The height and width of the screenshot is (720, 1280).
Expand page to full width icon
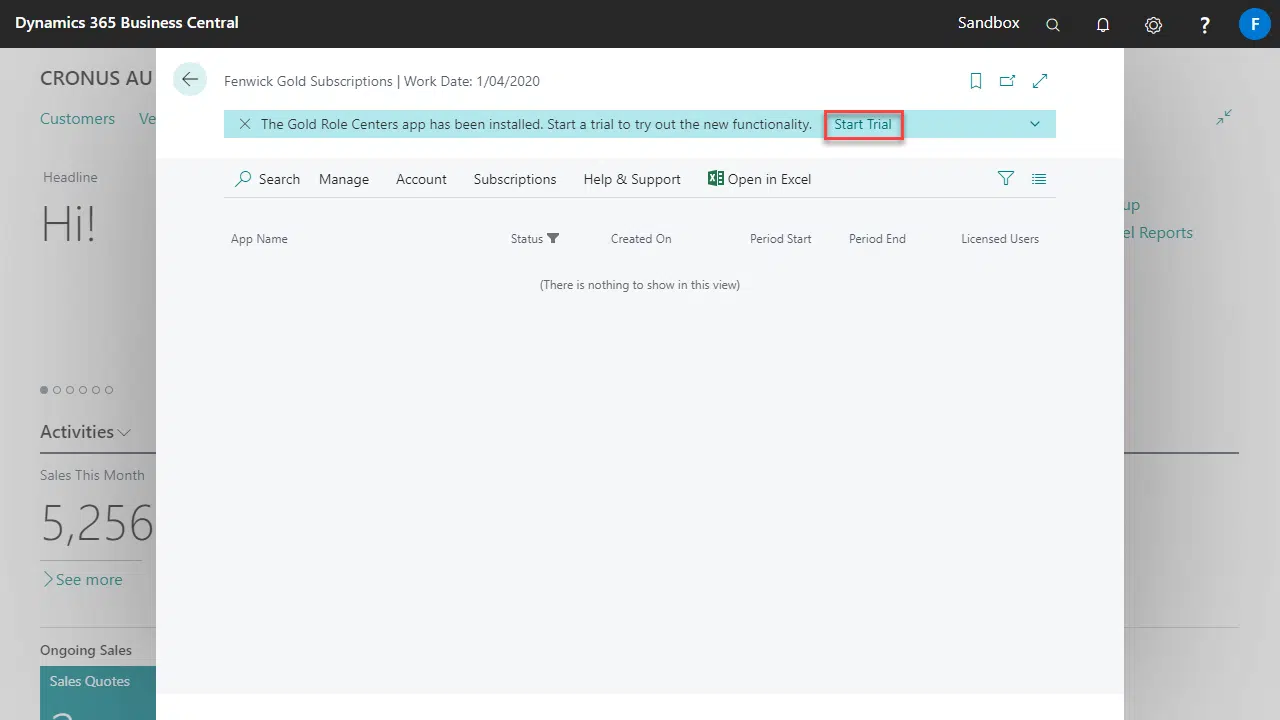[1040, 81]
